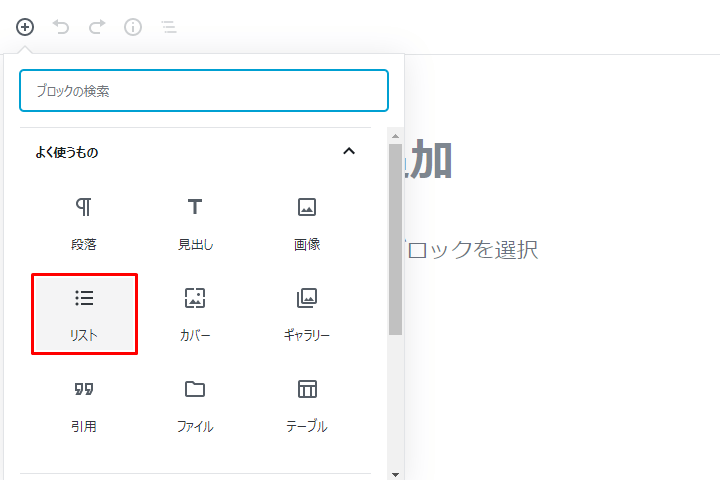Viewport: 720px width, 480px height.
Task: Insert the 見出し heading block
Action: (195, 224)
